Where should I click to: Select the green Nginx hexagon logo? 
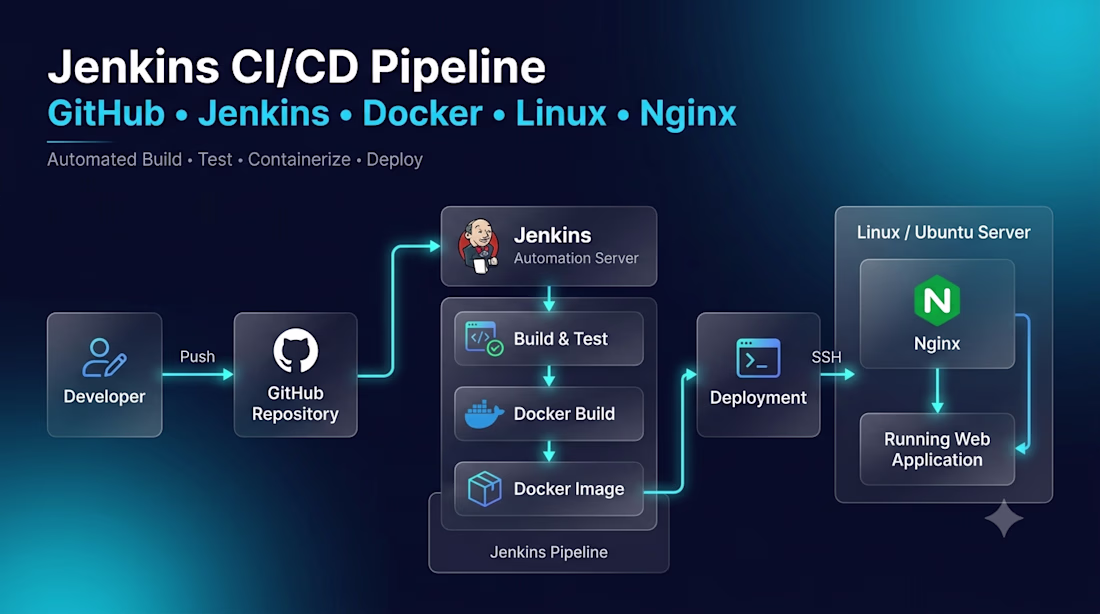(x=937, y=301)
